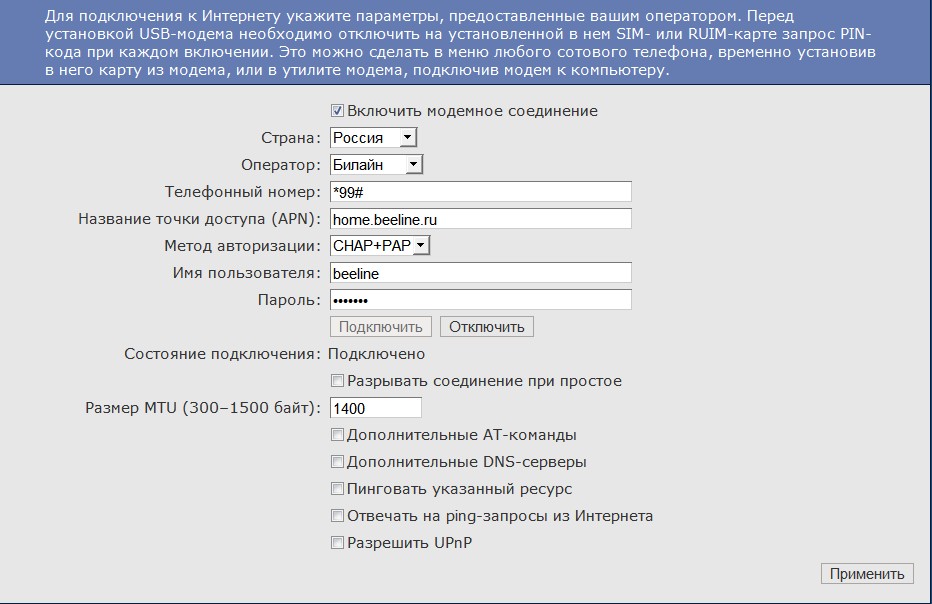
Task: Check the 'Разрешить UPnP' checkbox
Action: point(338,543)
